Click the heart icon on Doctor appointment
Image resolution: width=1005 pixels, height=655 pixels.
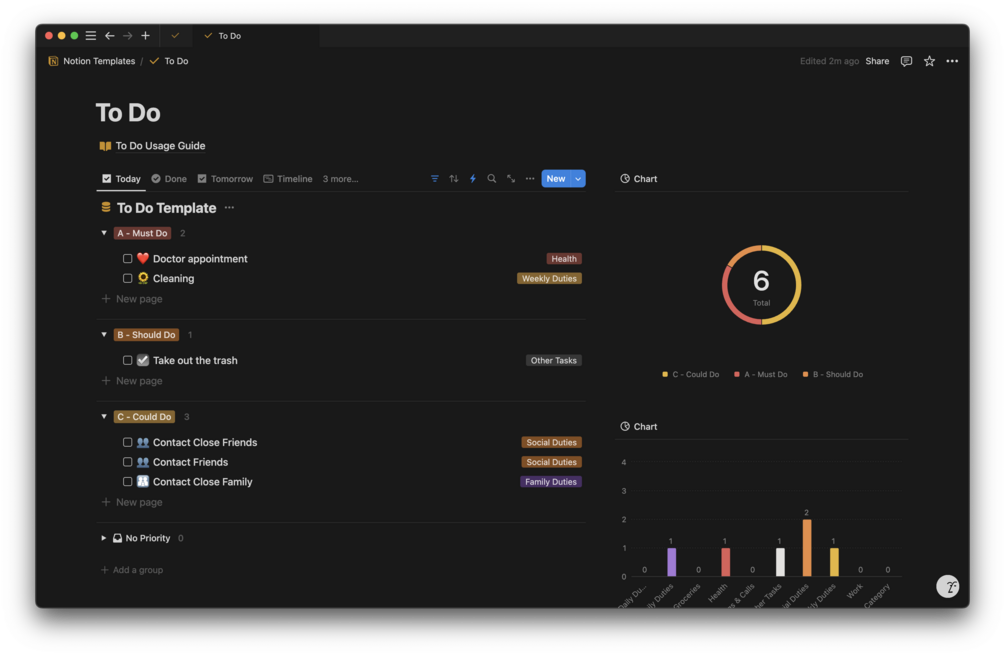click(143, 258)
